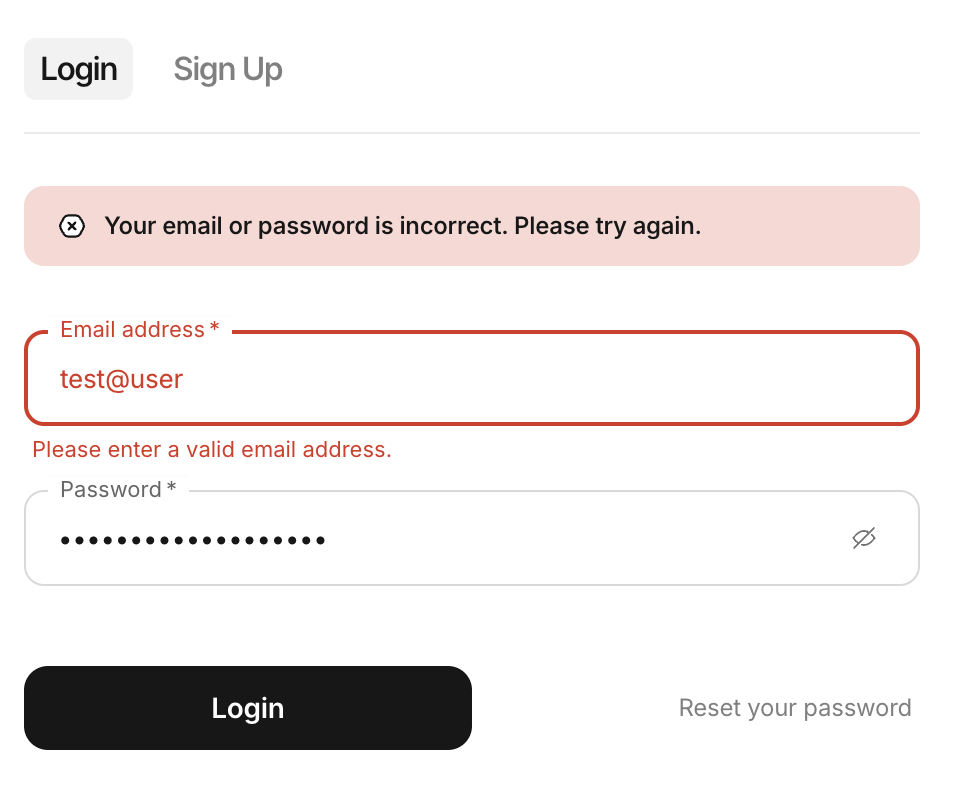Viewport: 962px width, 794px height.
Task: Click the Email address field label
Action: 132,330
